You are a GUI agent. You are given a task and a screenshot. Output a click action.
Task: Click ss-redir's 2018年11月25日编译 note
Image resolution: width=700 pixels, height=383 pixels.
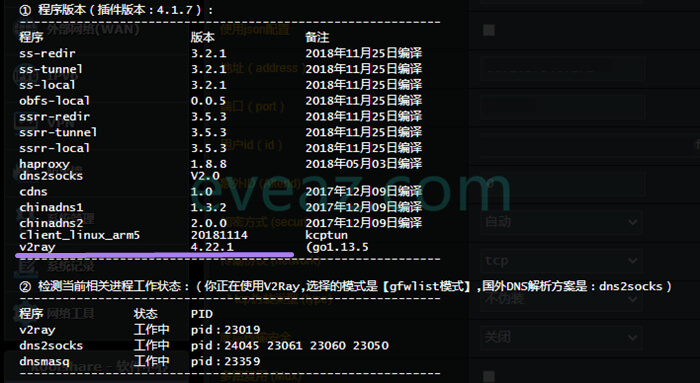(x=363, y=53)
